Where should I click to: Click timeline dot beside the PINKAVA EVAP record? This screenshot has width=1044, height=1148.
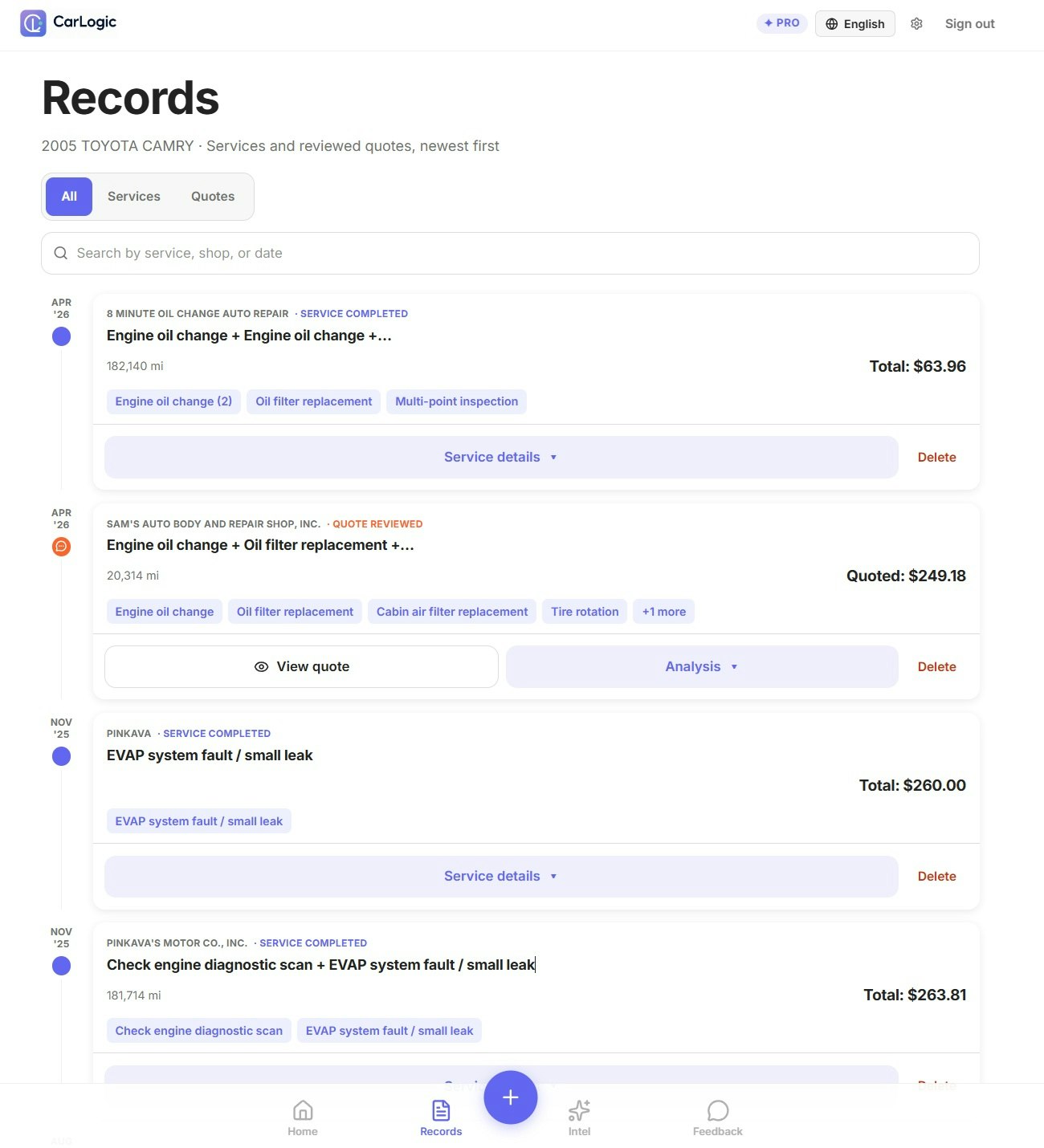pyautogui.click(x=61, y=756)
